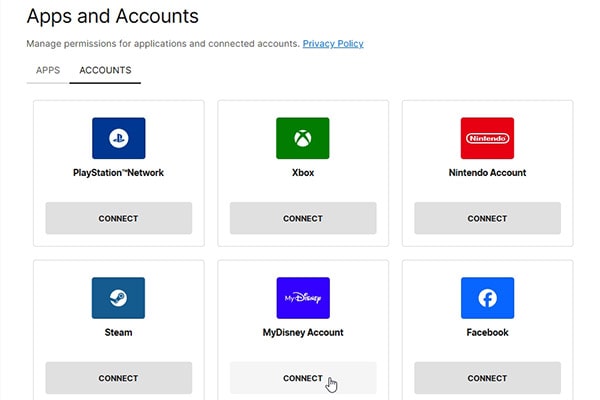Click the 'Manage permissions for applications' description text

(163, 44)
